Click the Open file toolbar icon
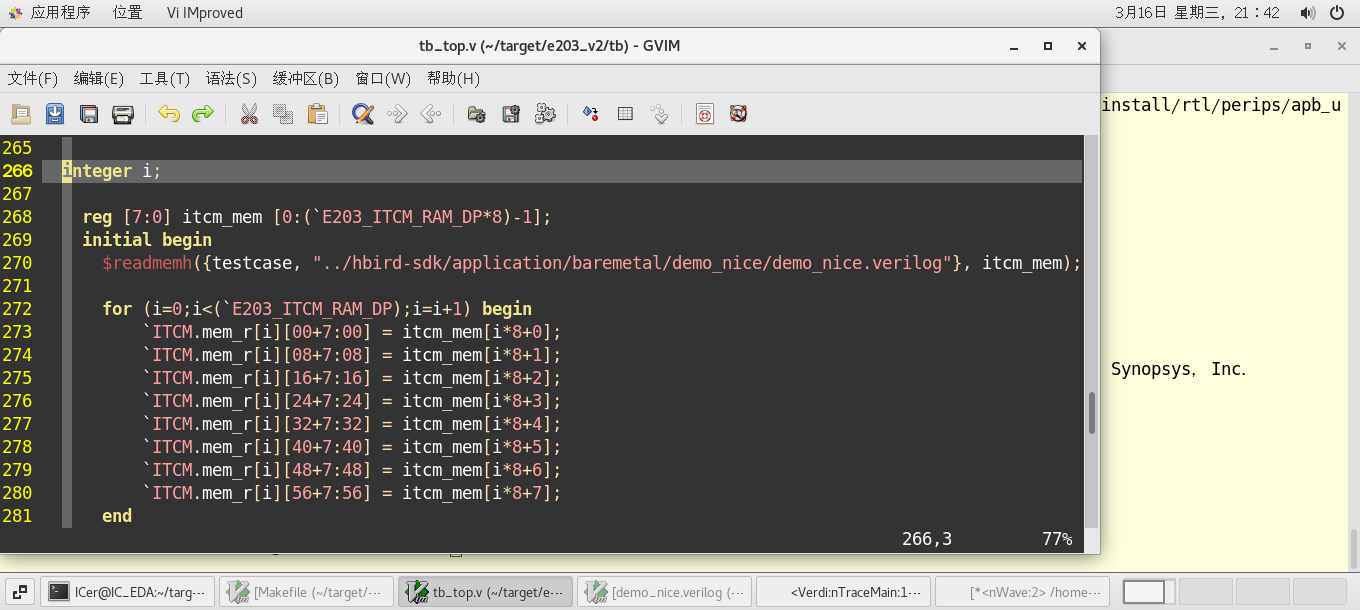 pos(21,114)
